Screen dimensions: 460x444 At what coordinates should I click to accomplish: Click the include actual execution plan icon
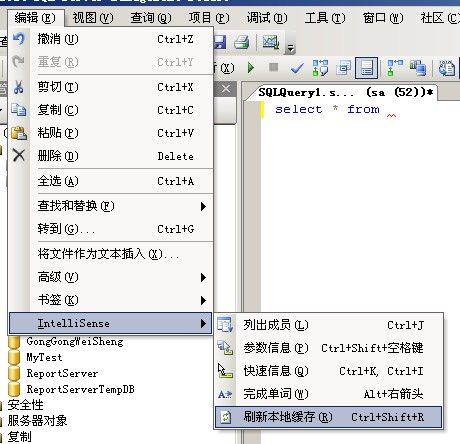[x=395, y=68]
